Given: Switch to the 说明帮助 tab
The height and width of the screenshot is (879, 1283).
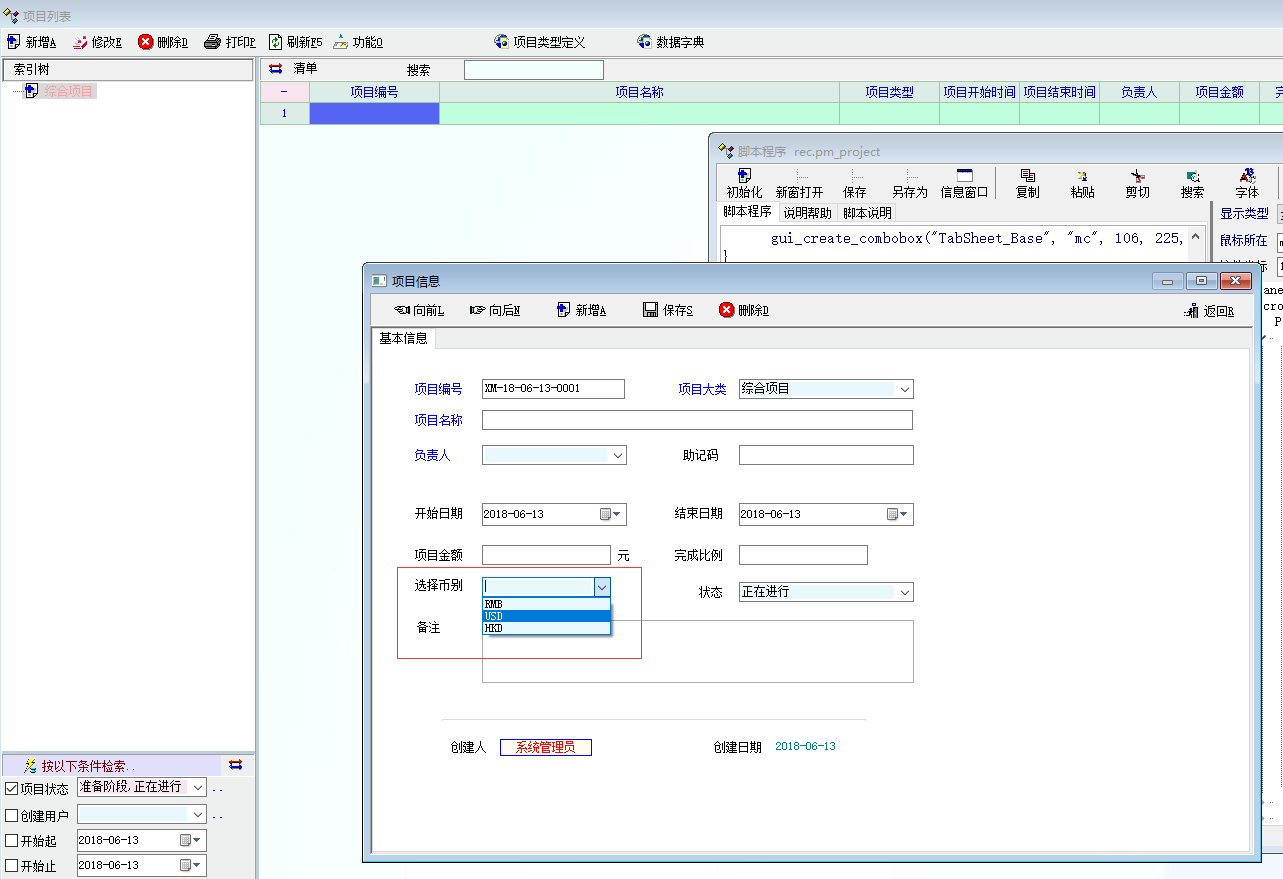Looking at the screenshot, I should pyautogui.click(x=807, y=213).
